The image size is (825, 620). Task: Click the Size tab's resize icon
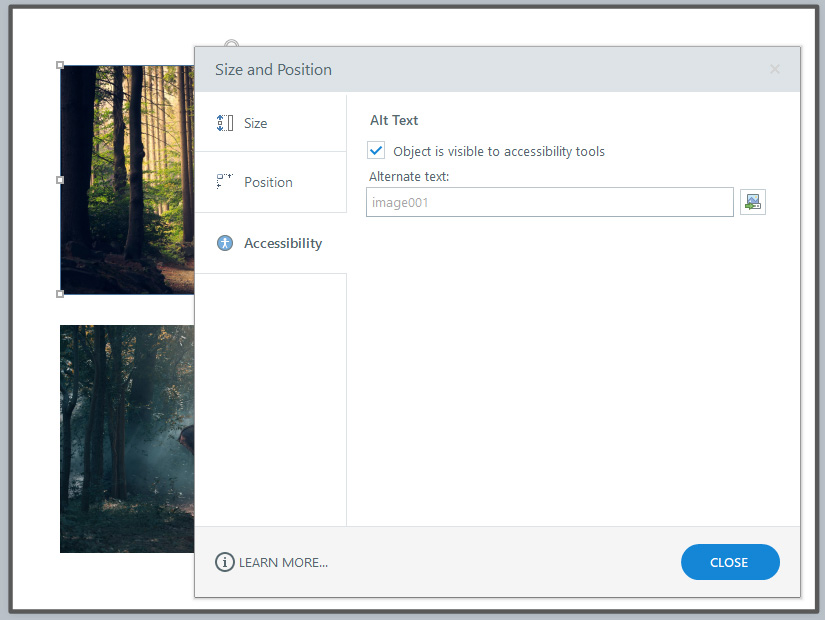click(225, 123)
